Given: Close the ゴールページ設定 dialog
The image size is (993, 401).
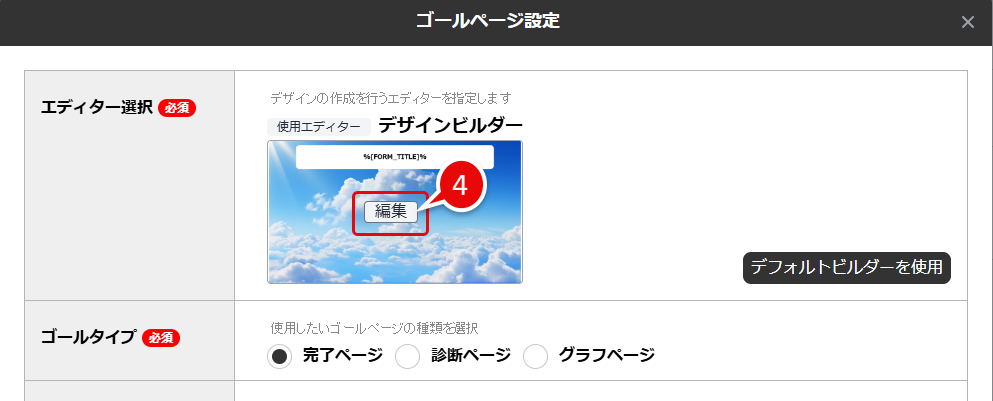Looking at the screenshot, I should click(x=967, y=22).
